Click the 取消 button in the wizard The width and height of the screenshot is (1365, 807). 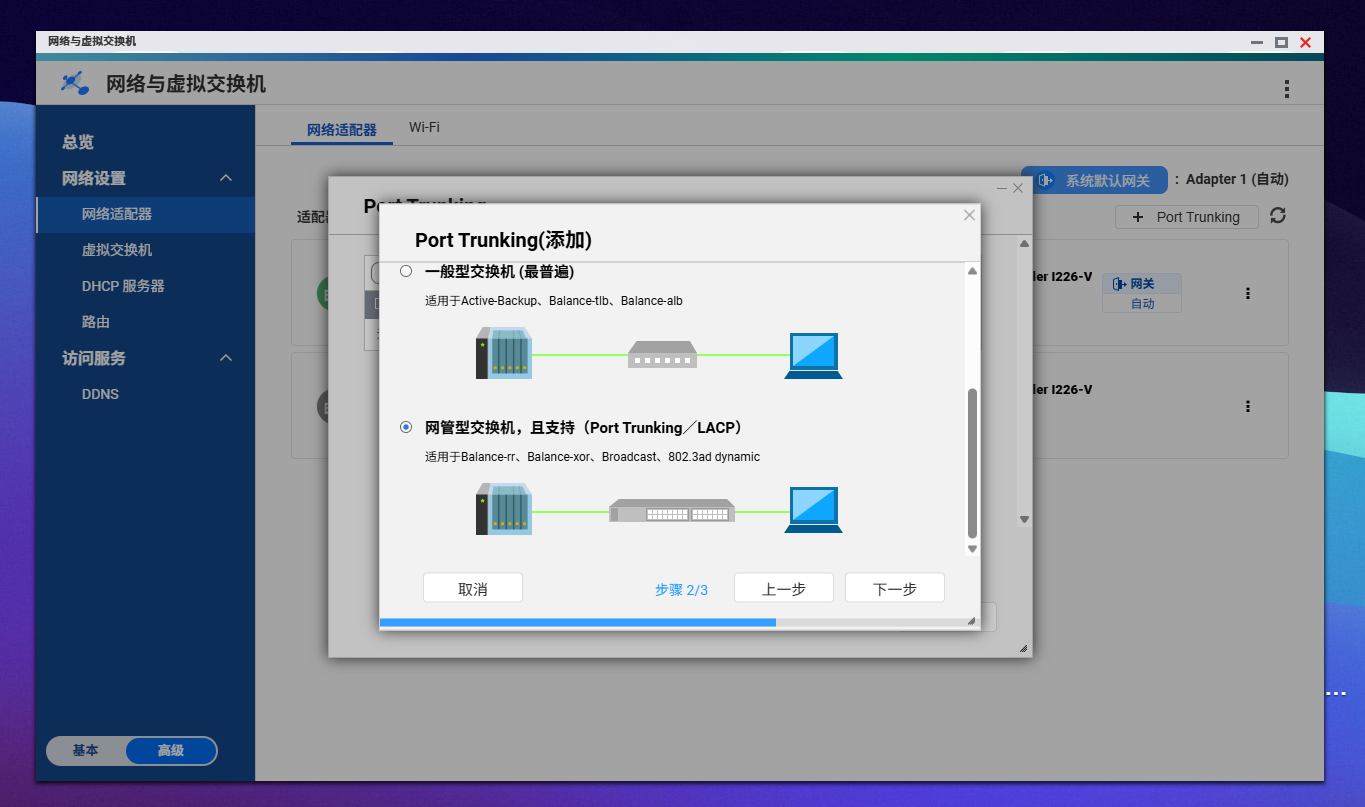(473, 588)
